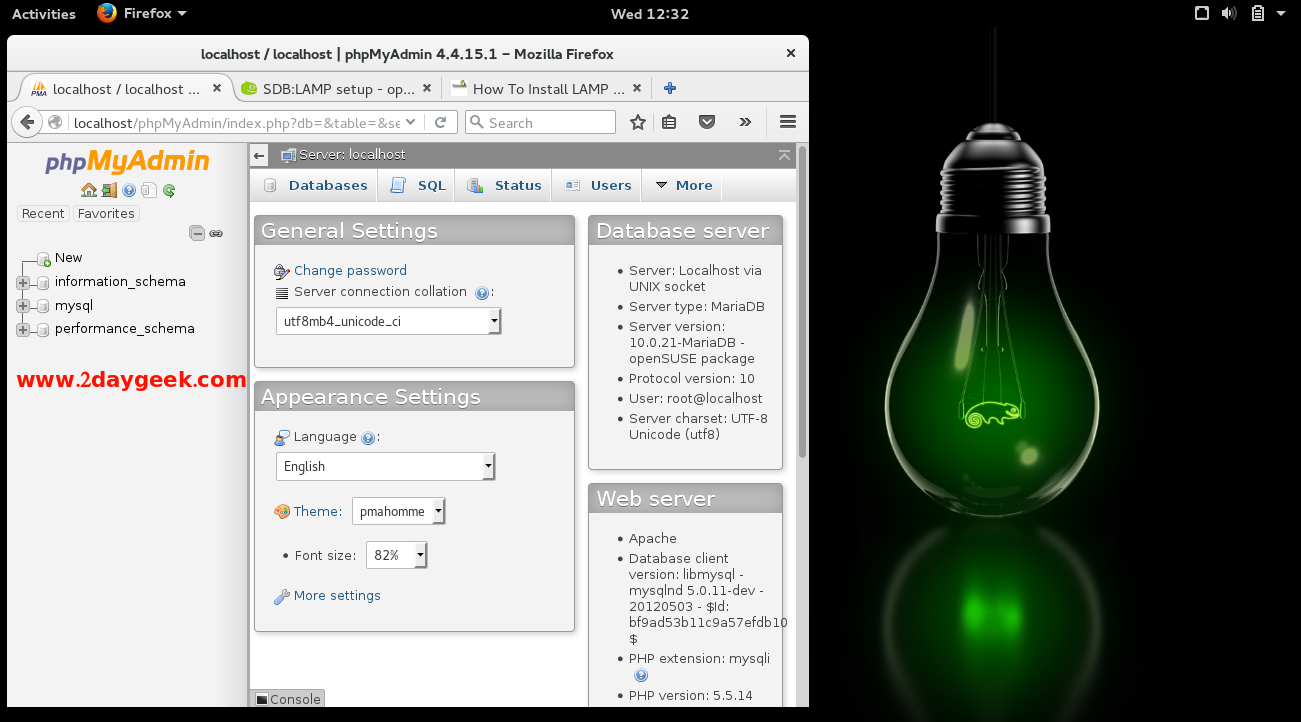Log out using the exit door icon
1301x722 pixels.
109,190
